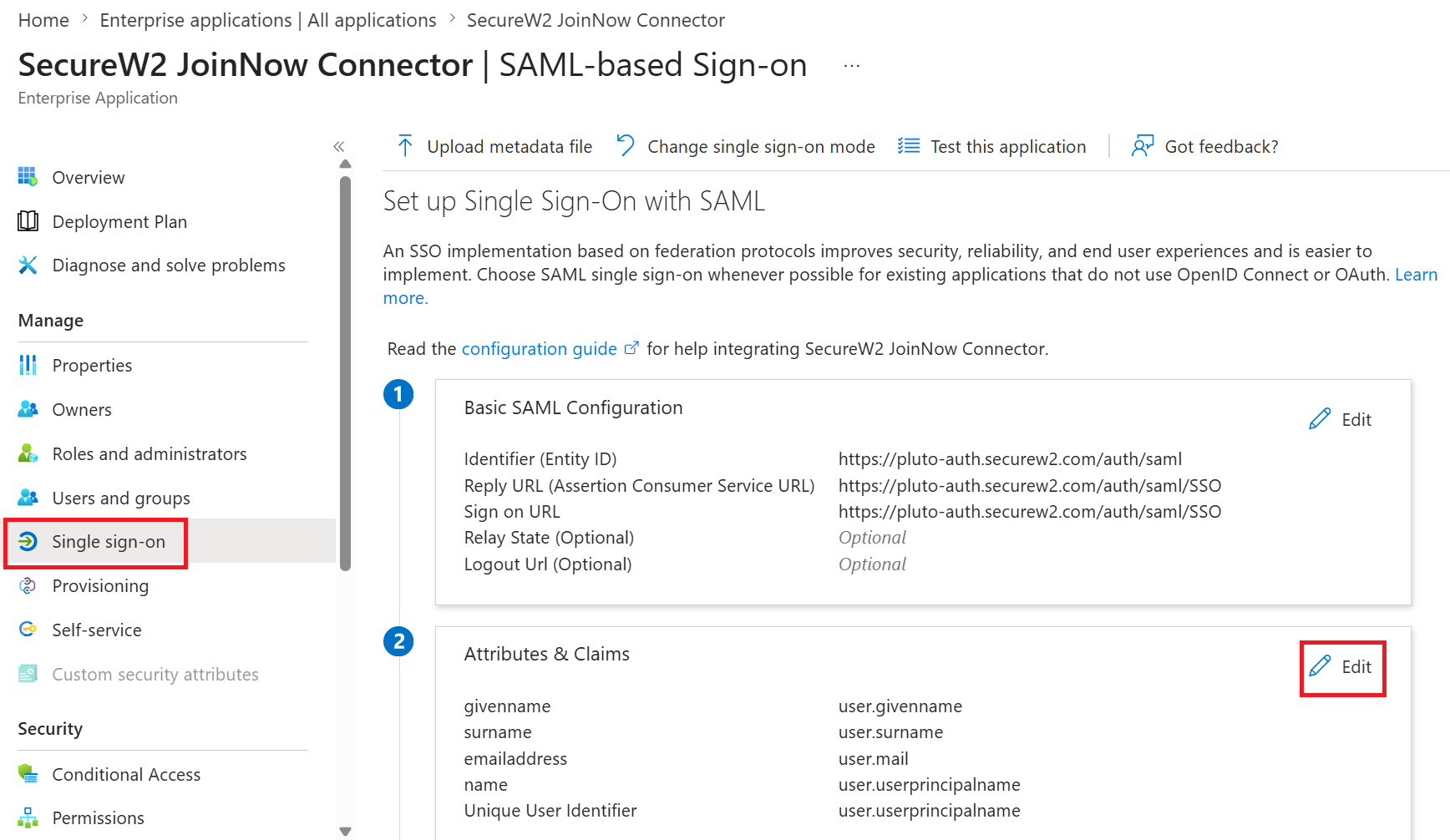Click the Test this application list icon
The image size is (1450, 840).
(x=909, y=146)
